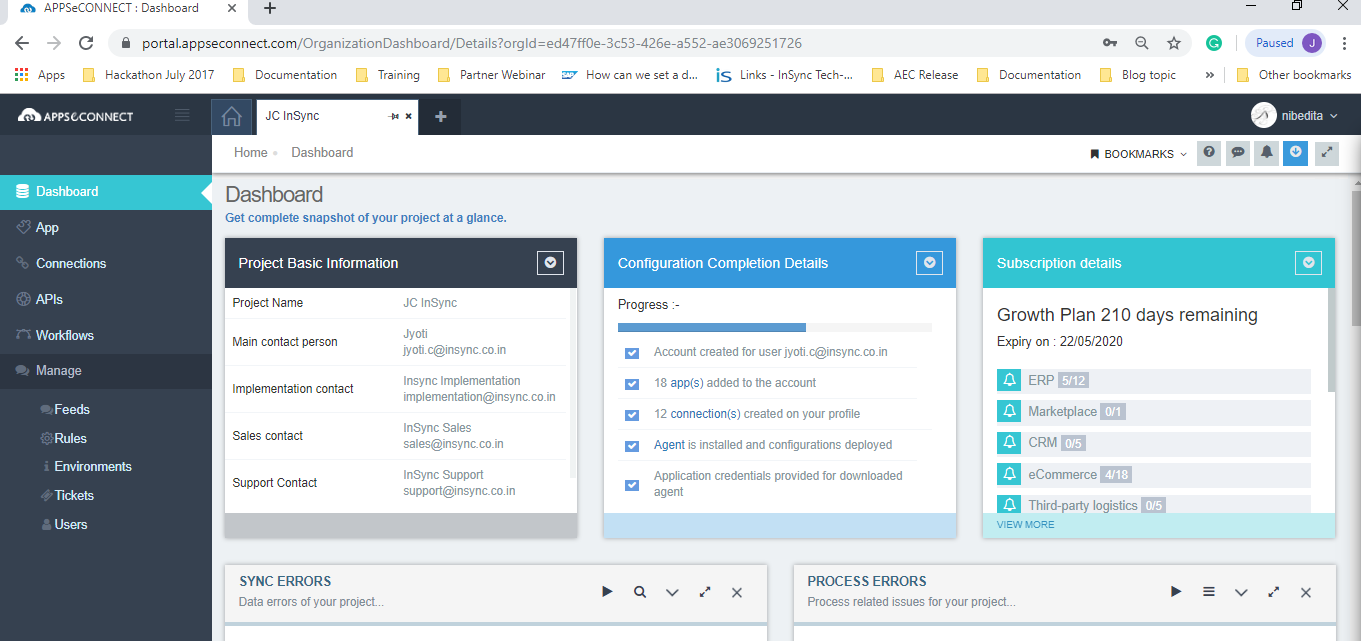Expand Manage in the sidebar
The height and width of the screenshot is (641, 1361).
click(106, 370)
